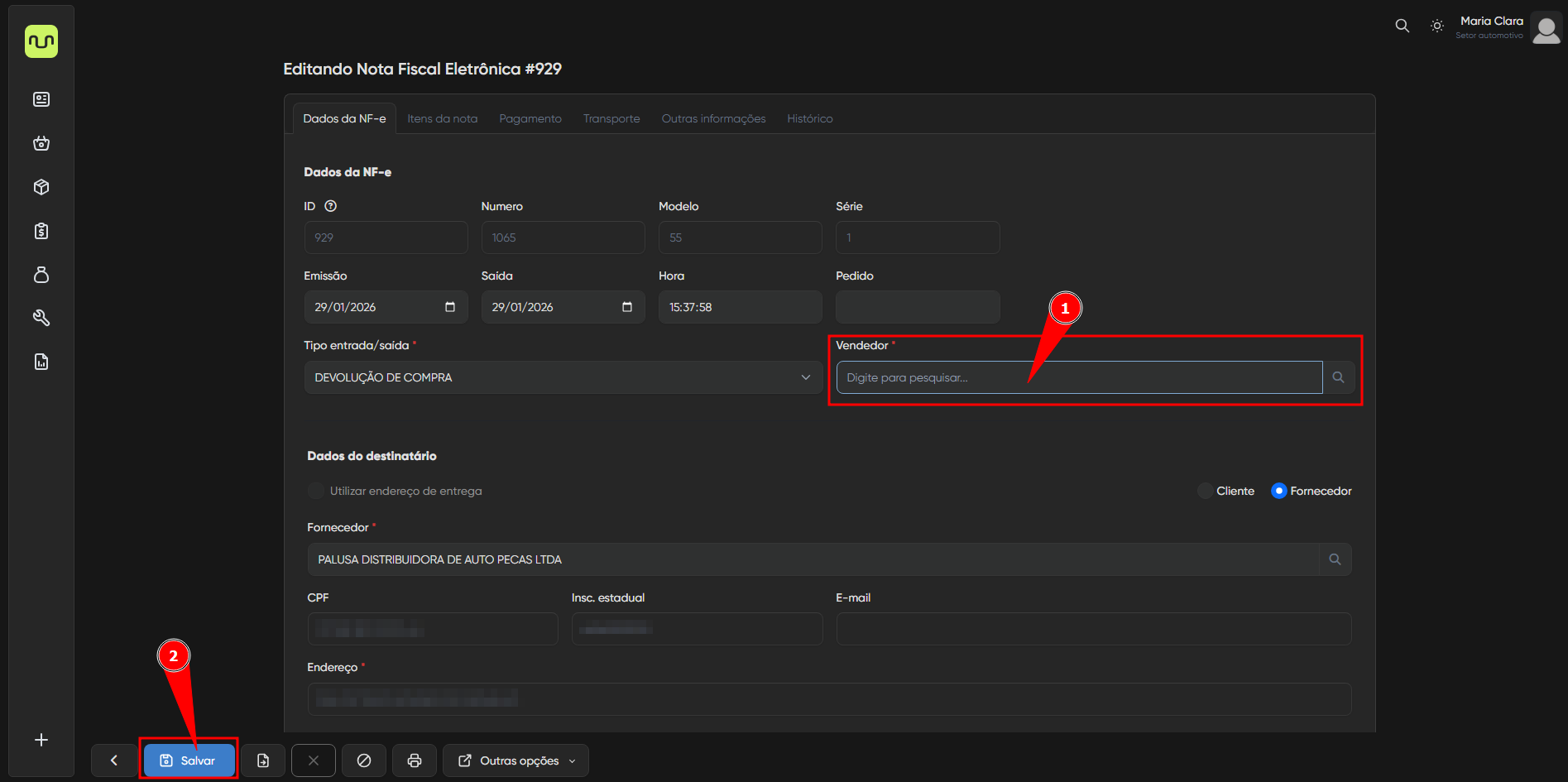Select the Cliente radio option
Viewport: 1568px width, 782px height.
[1206, 491]
